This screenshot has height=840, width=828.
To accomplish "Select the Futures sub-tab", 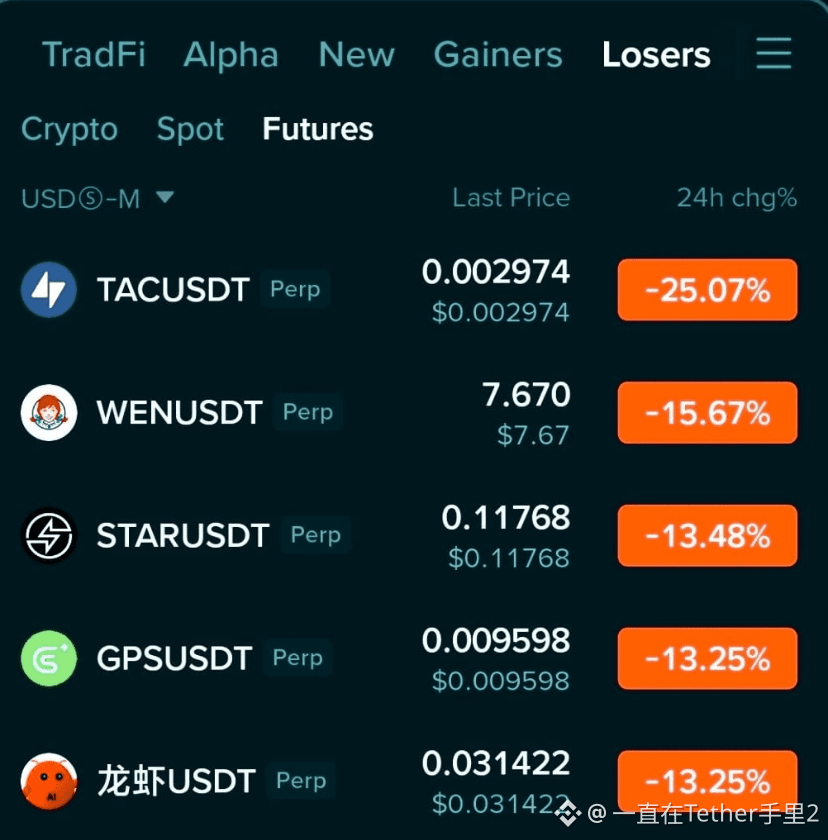I will tap(318, 129).
